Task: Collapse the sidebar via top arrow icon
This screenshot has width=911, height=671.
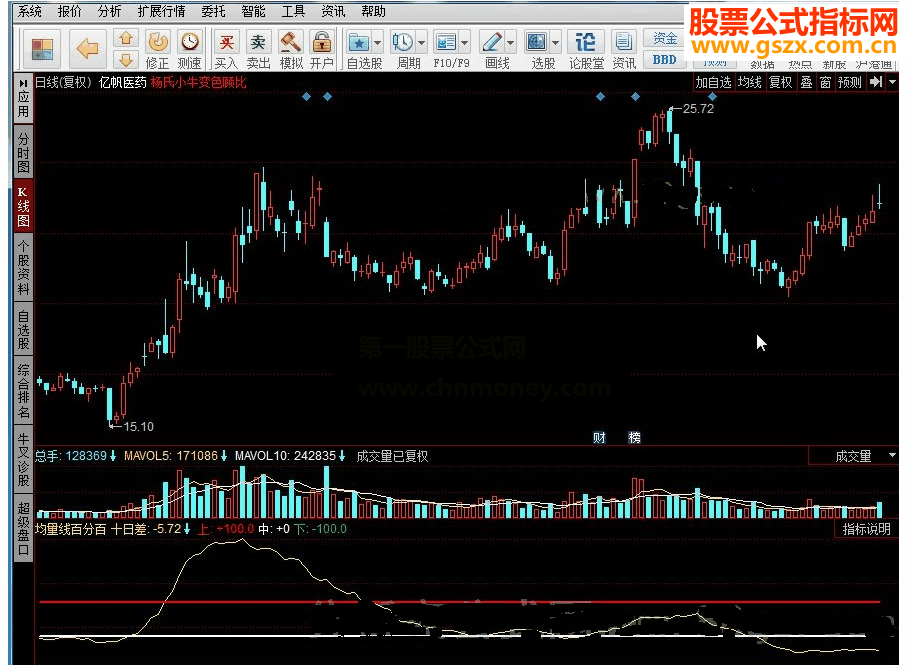Action: click(23, 83)
